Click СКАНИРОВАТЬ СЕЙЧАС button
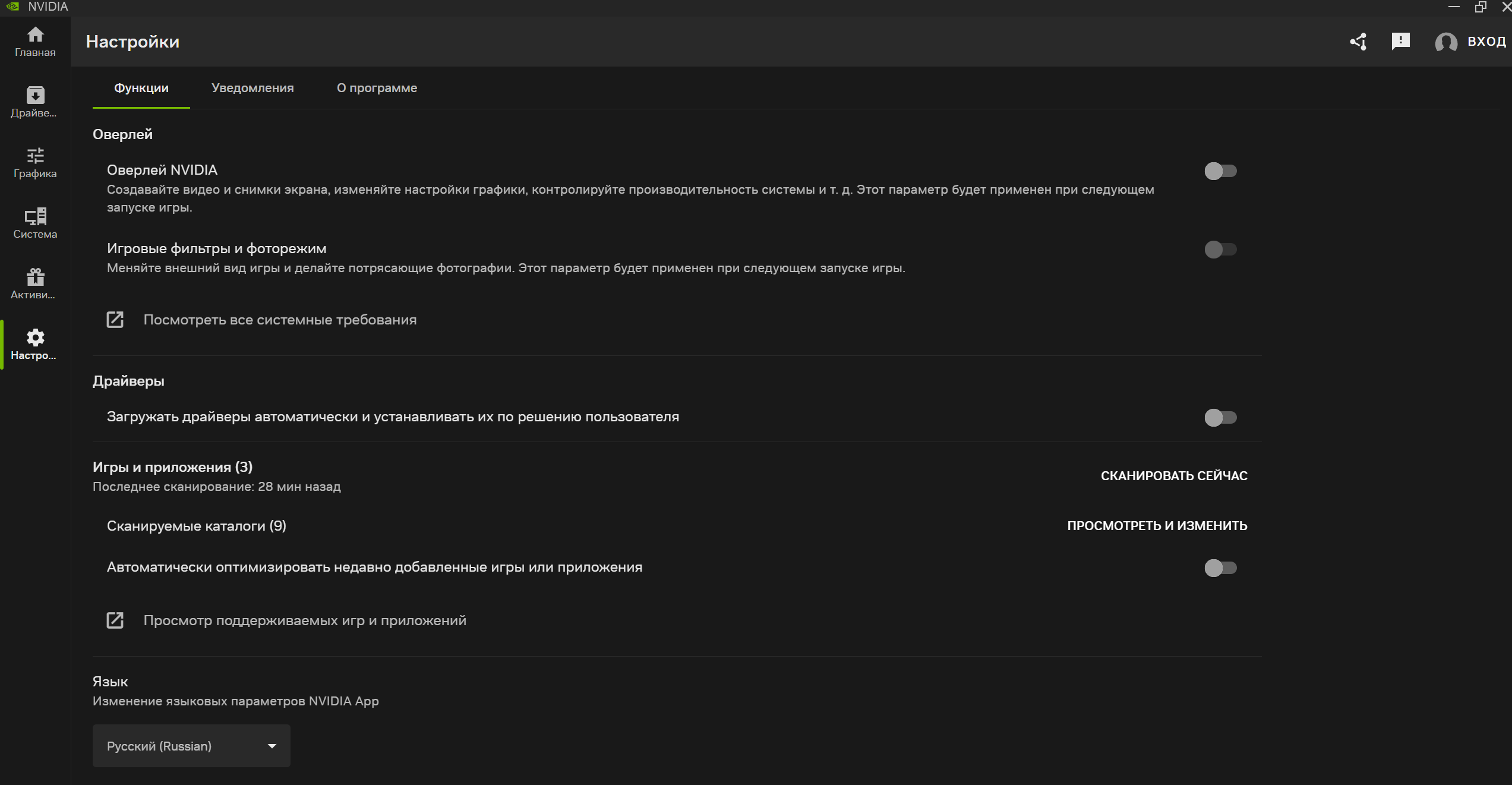The image size is (1512, 785). pos(1173,476)
